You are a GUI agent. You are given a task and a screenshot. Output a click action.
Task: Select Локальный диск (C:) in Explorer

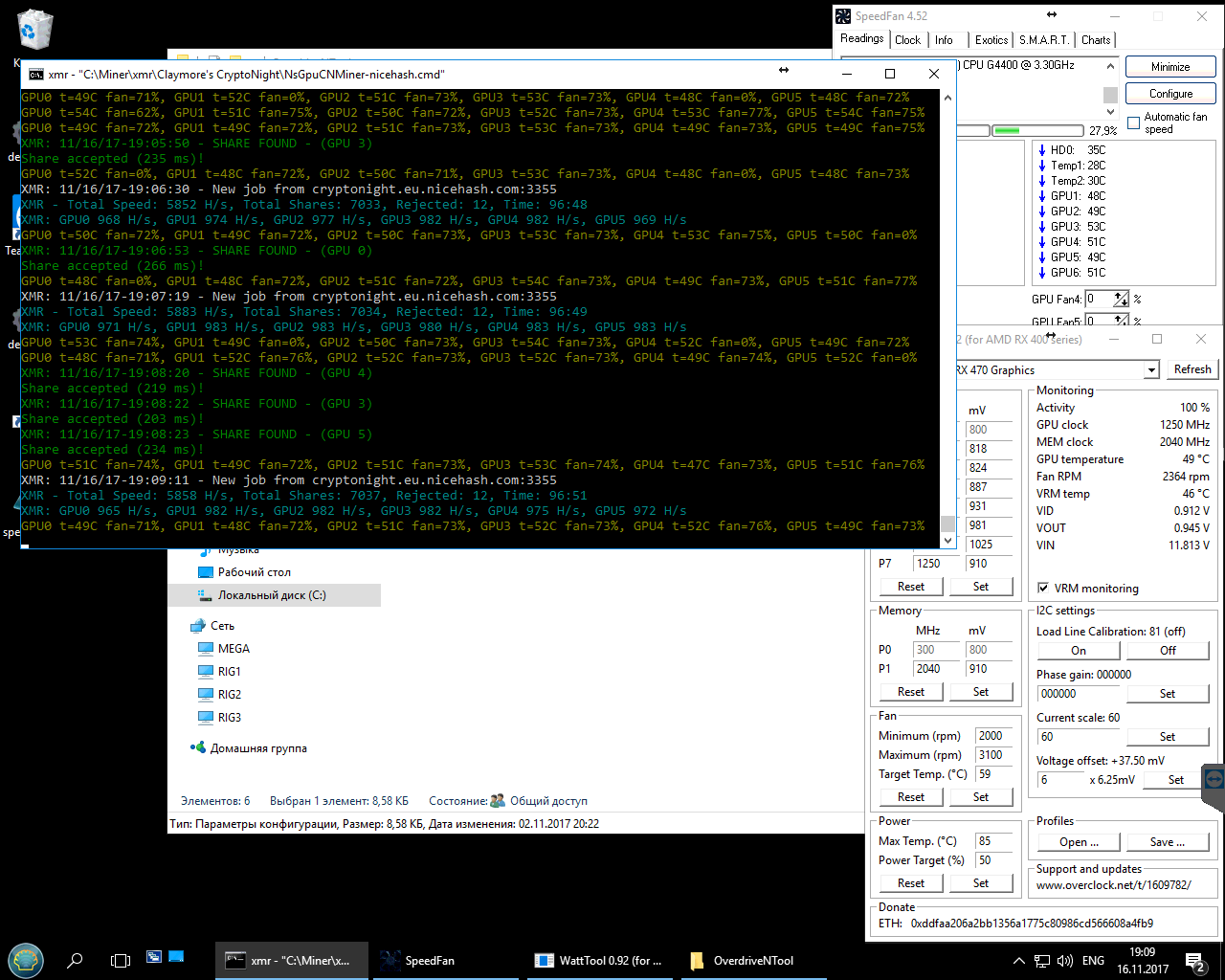[x=275, y=594]
